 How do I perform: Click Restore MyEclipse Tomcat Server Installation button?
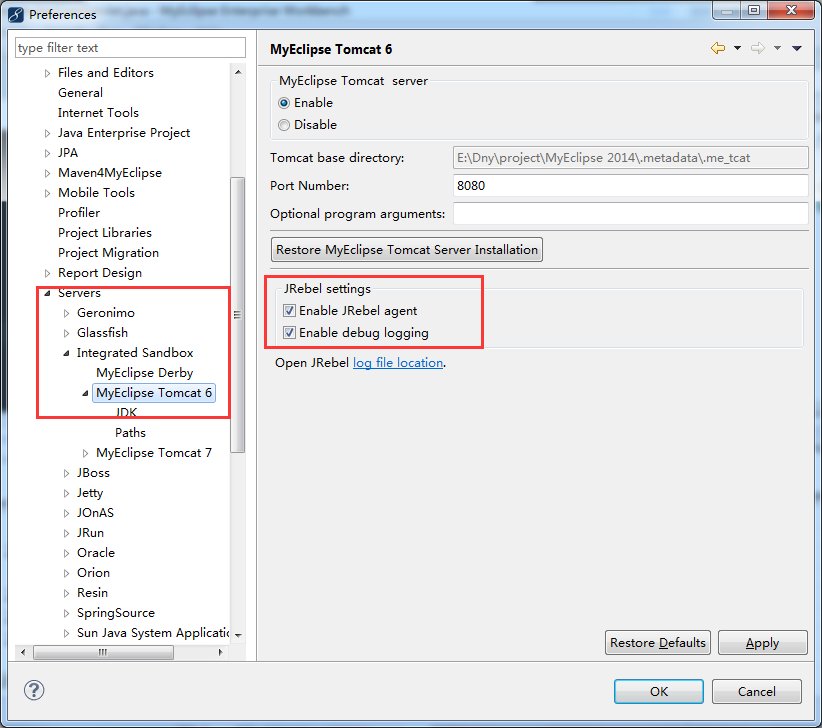tap(407, 249)
